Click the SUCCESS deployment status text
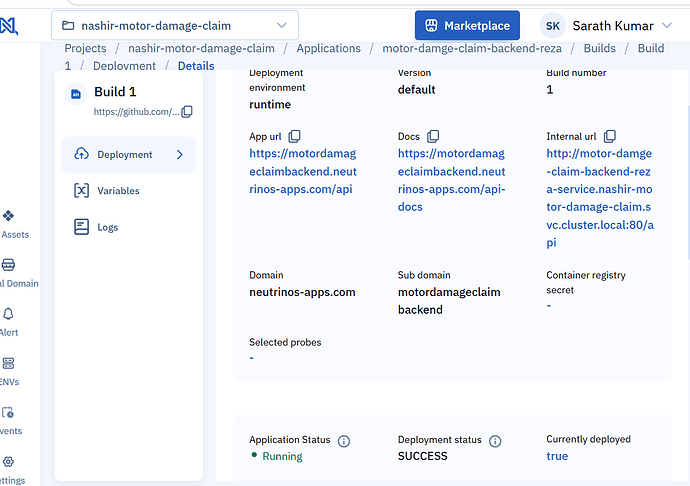690x486 pixels. [x=422, y=456]
